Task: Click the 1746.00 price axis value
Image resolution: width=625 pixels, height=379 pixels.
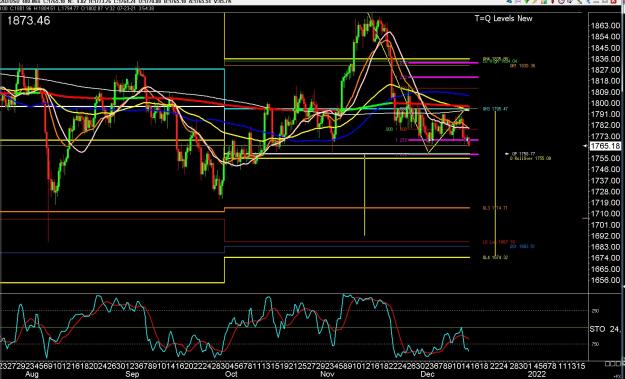Action: coord(605,169)
